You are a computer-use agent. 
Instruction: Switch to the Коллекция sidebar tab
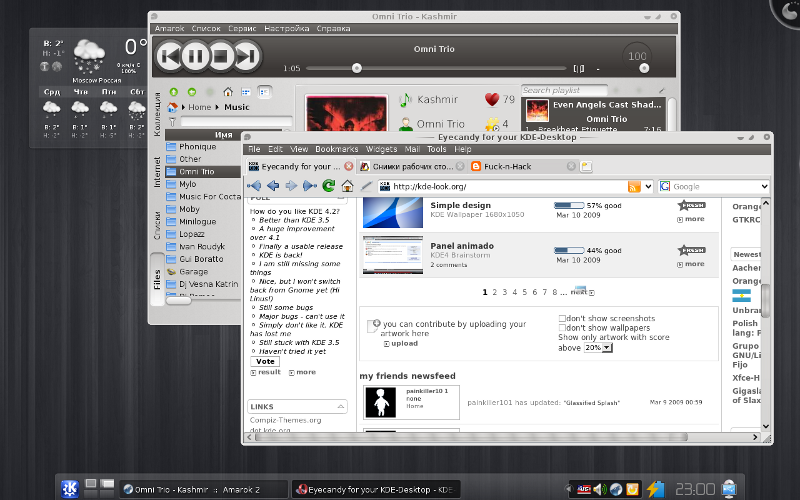tap(157, 114)
